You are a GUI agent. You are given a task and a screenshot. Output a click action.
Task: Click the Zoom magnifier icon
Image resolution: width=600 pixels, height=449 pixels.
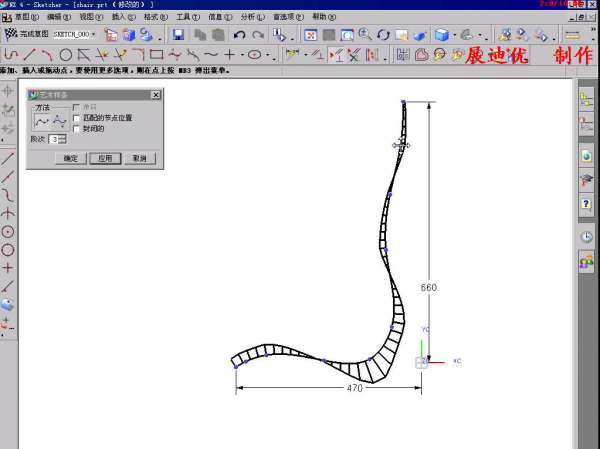[x=366, y=35]
